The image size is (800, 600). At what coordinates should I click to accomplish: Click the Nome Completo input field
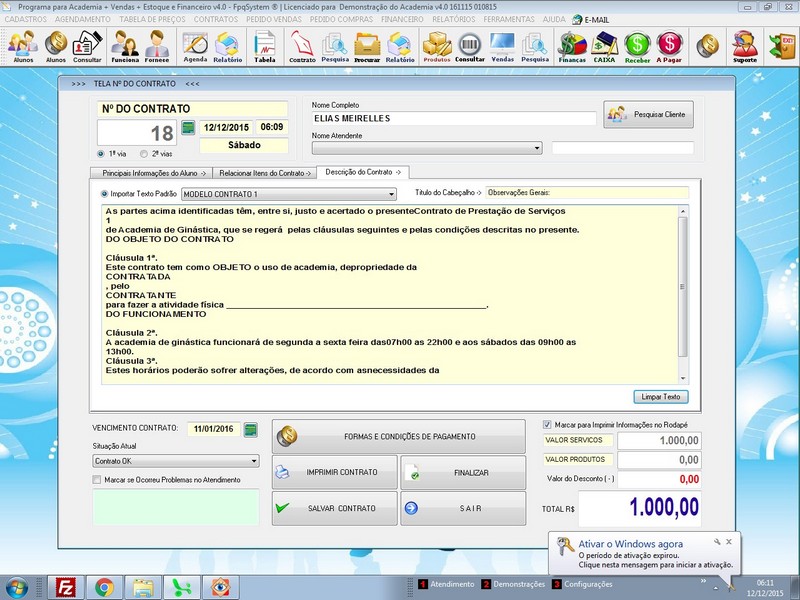[454, 118]
